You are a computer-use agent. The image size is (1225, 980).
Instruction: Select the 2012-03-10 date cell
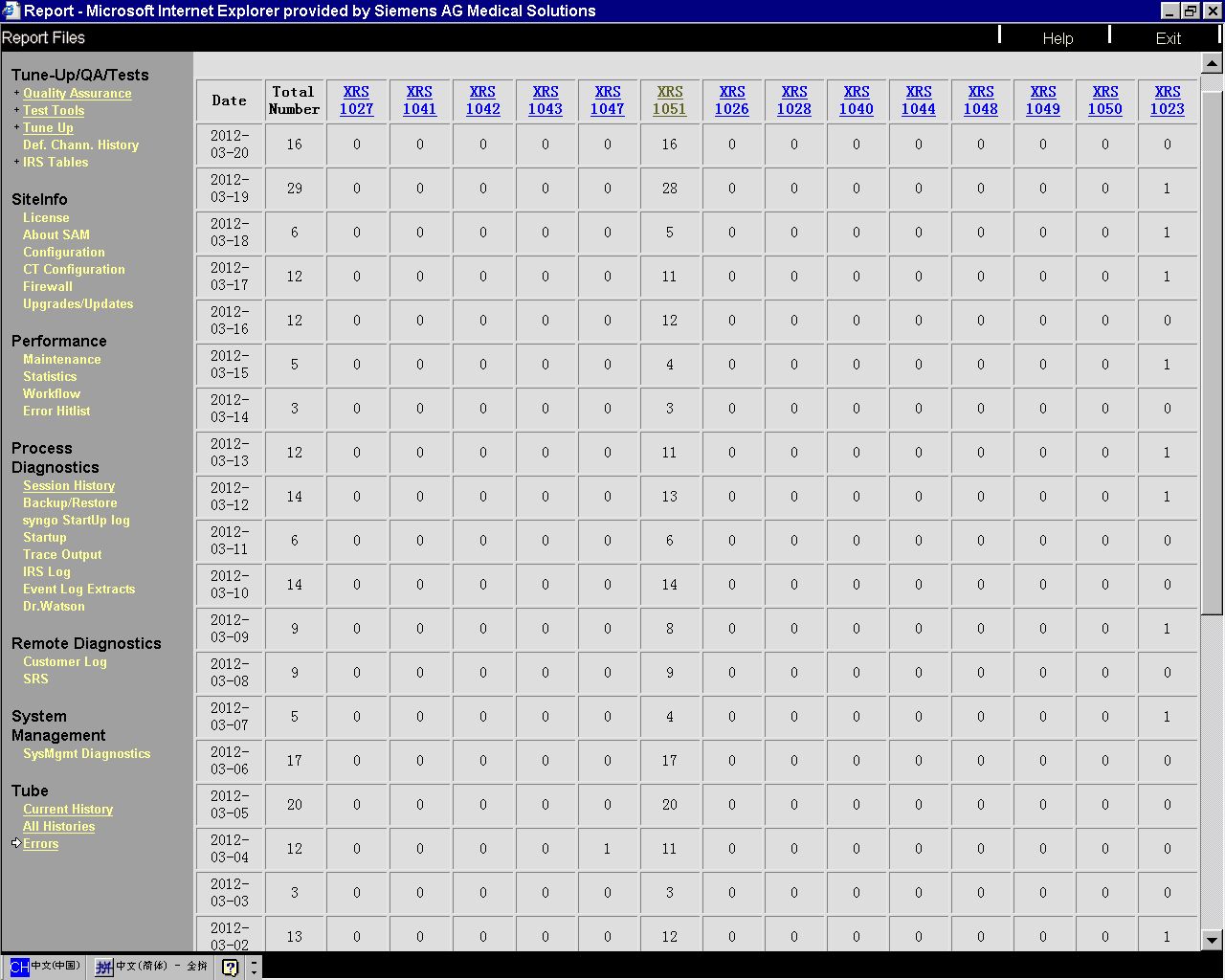pos(230,585)
